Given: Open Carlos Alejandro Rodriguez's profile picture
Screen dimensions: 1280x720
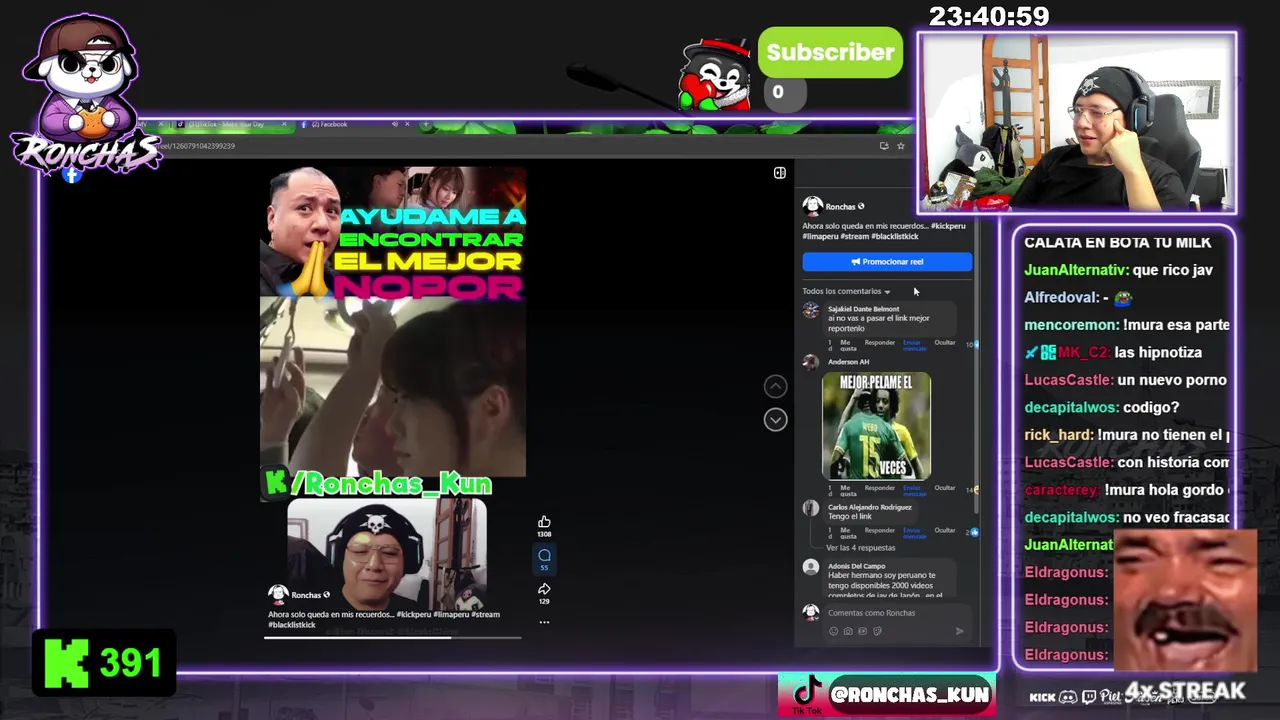Looking at the screenshot, I should tap(811, 509).
